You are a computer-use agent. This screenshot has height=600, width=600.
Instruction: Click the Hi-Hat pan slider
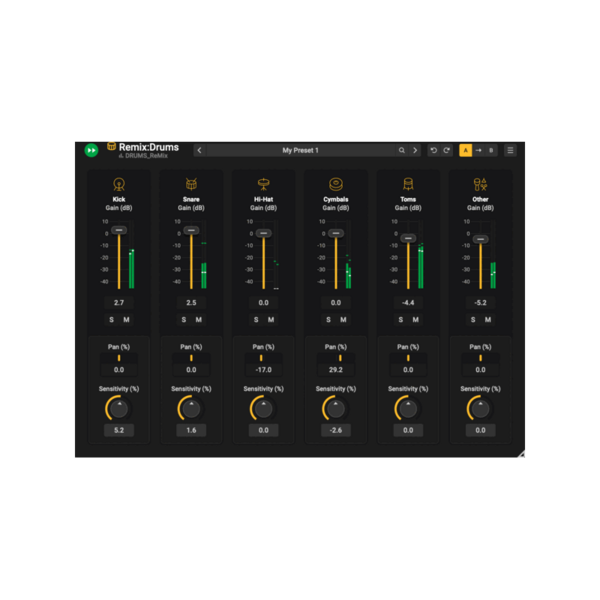tap(264, 358)
